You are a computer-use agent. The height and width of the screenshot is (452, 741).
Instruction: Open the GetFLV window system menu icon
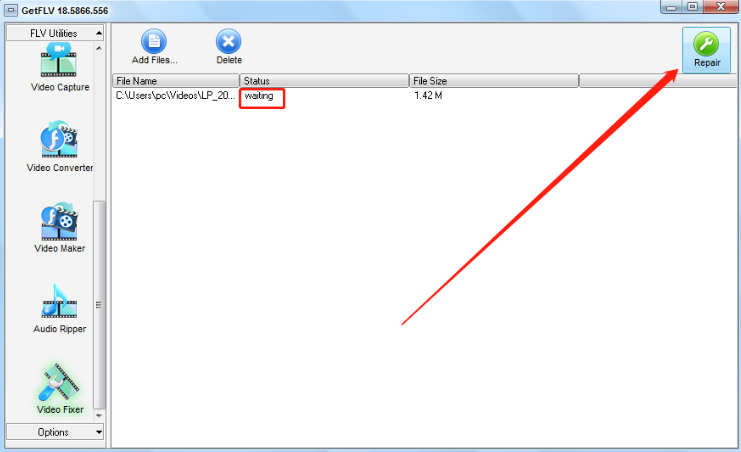[11, 10]
